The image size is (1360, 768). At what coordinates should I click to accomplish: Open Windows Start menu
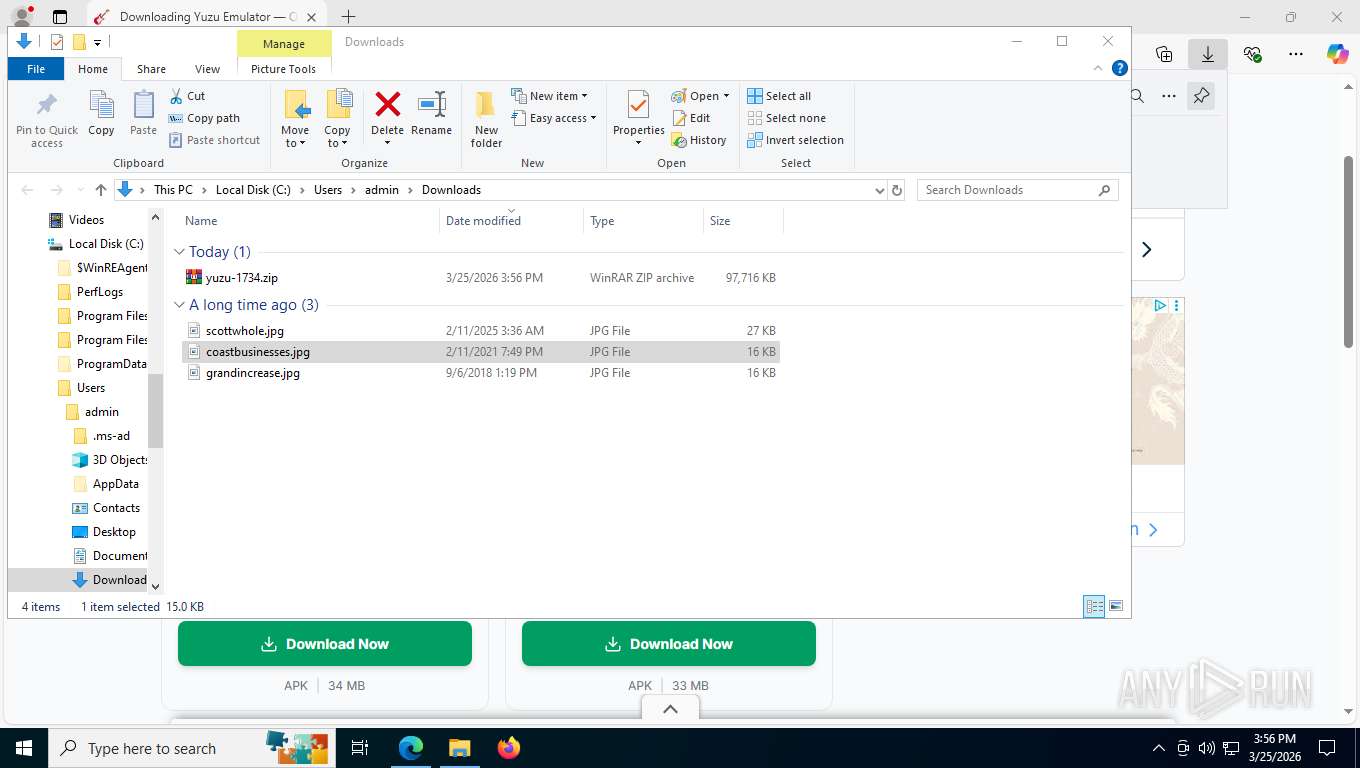[23, 748]
